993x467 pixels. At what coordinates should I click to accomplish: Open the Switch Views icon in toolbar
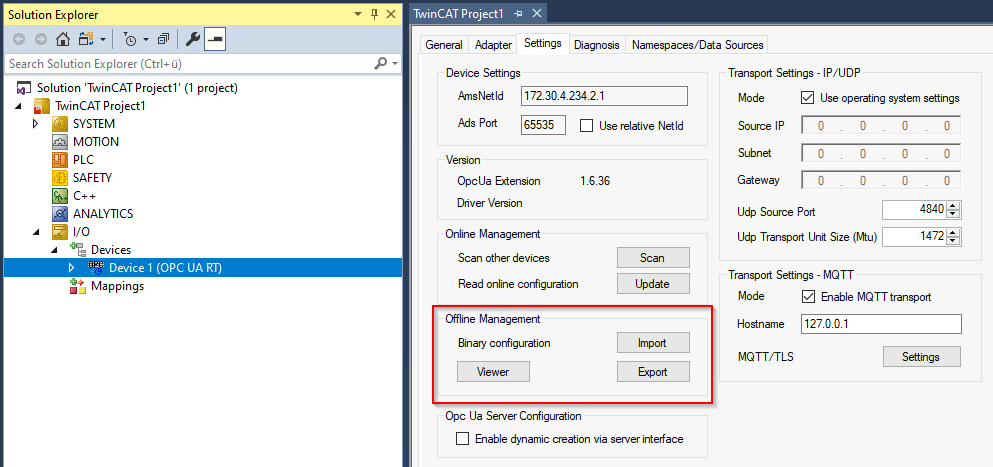(85, 40)
